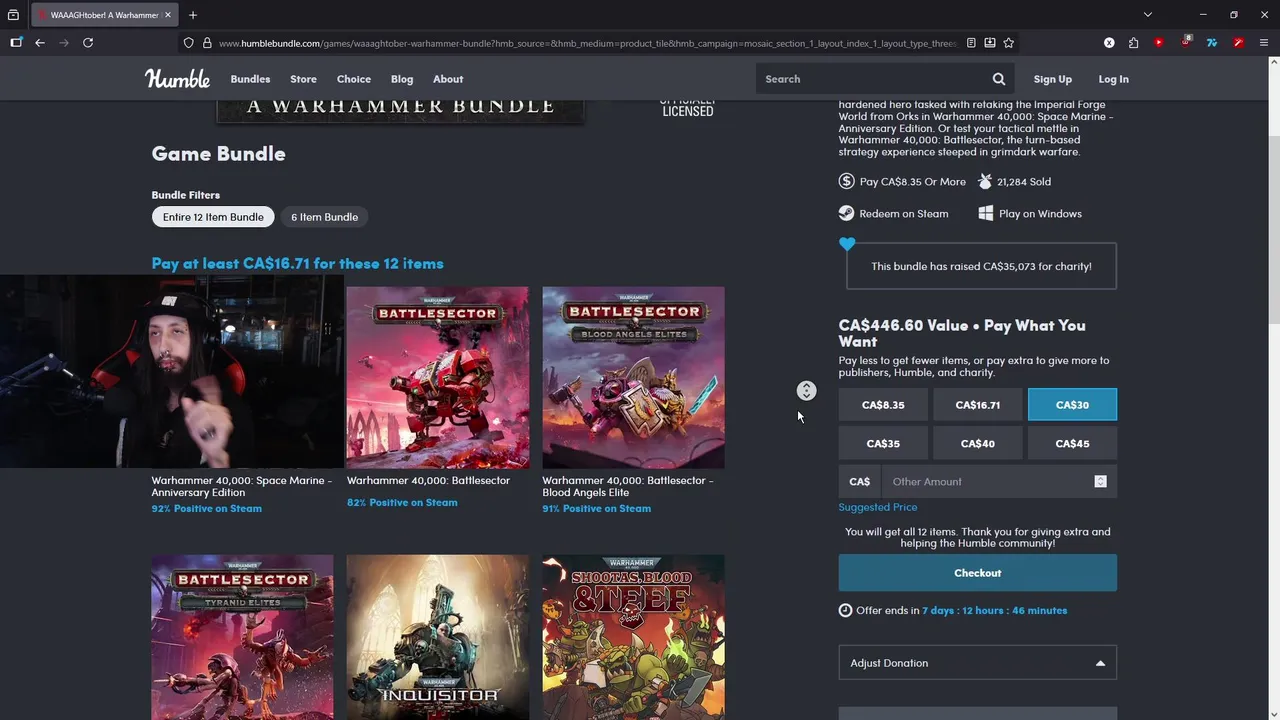Click Warhammer 40,000: Battlesector title
Viewport: 1280px width, 720px height.
pos(428,481)
